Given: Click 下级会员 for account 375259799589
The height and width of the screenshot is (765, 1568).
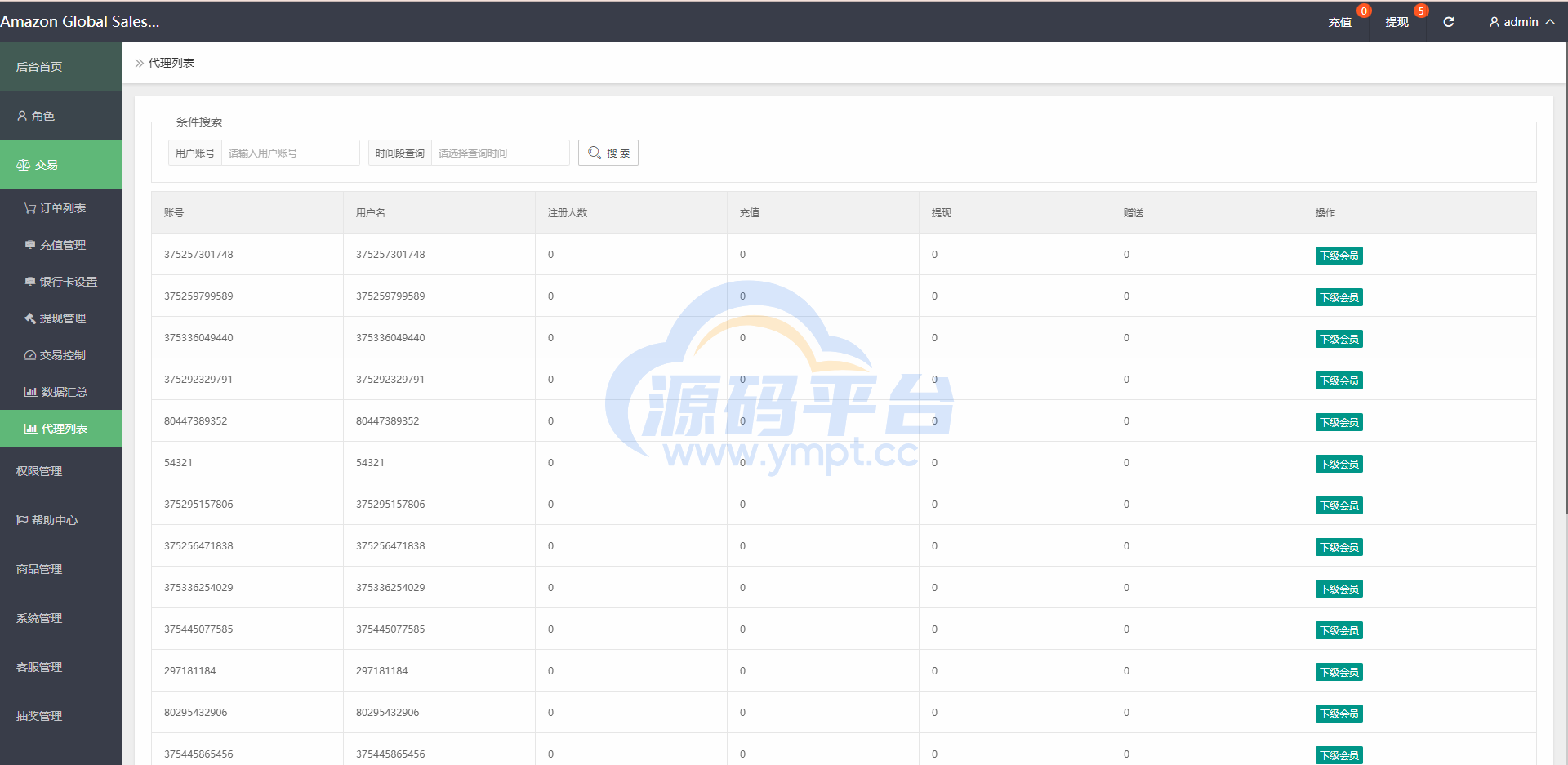Looking at the screenshot, I should click(1339, 297).
